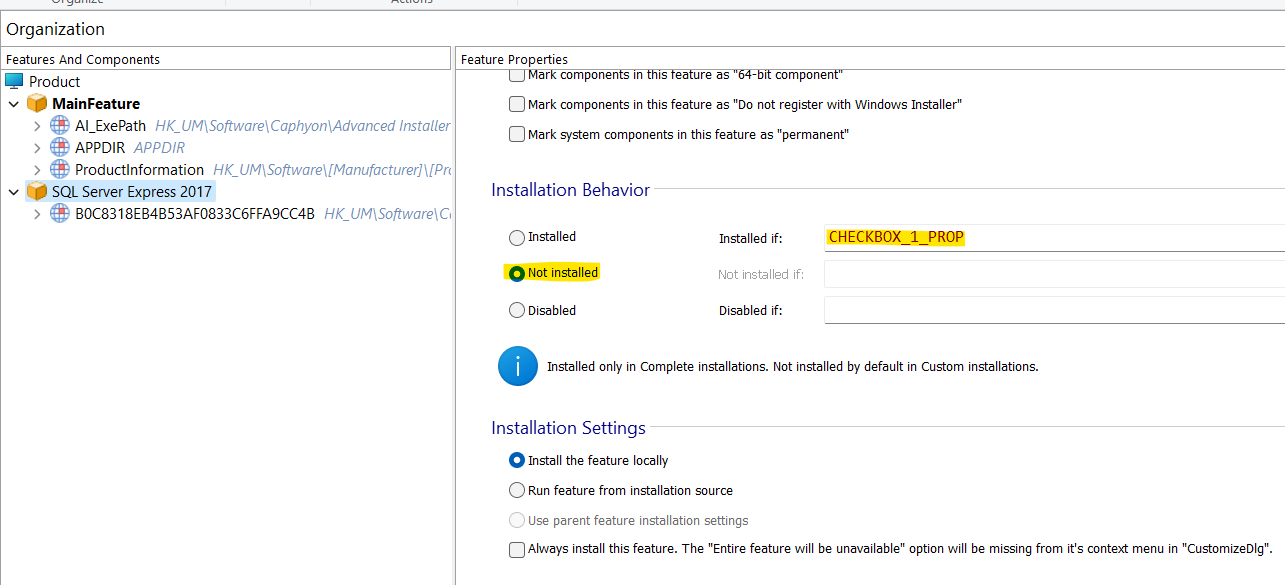Collapse the MainFeature tree node
The image size is (1285, 585).
[x=13, y=104]
